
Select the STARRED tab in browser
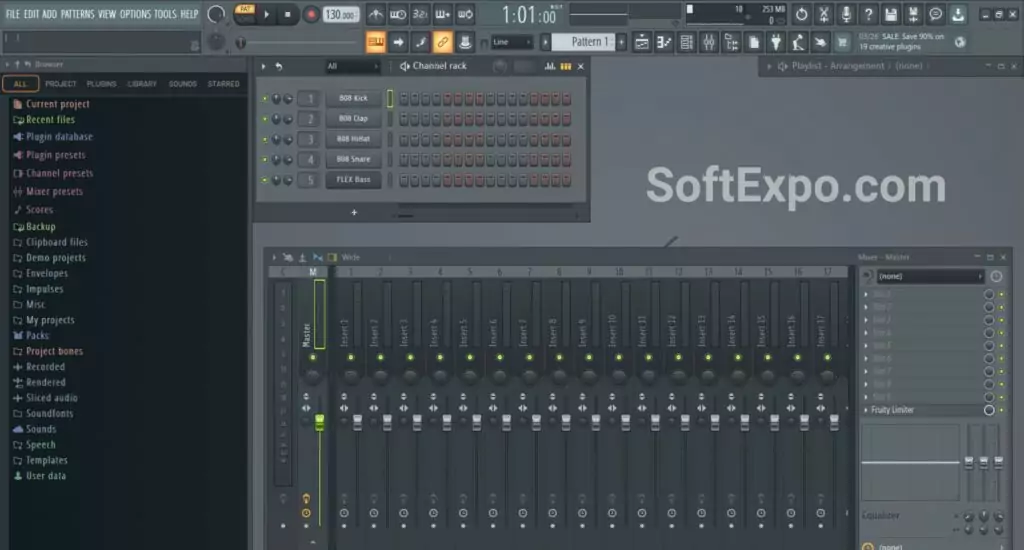click(223, 84)
